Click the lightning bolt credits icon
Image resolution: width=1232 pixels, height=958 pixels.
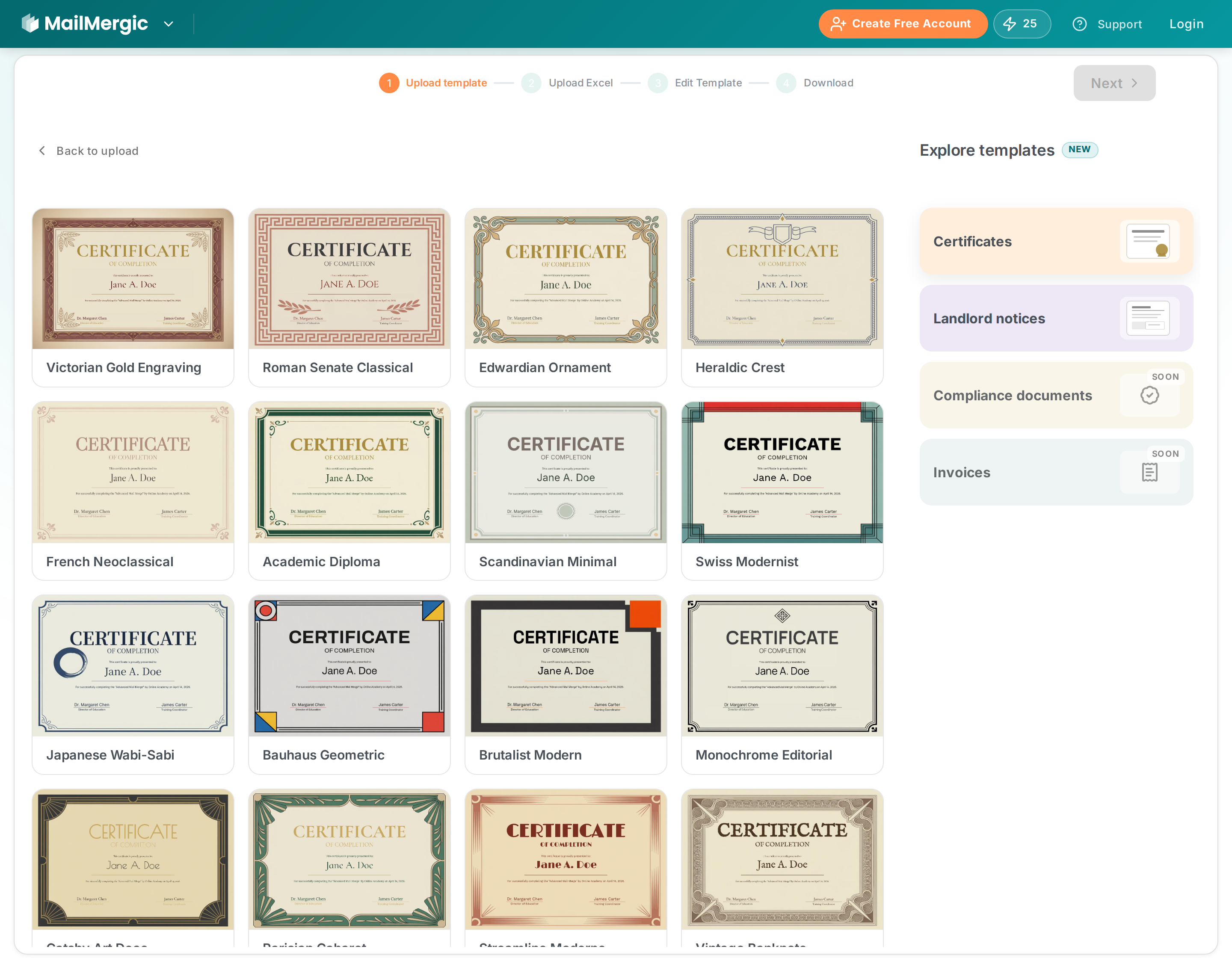pyautogui.click(x=1009, y=24)
